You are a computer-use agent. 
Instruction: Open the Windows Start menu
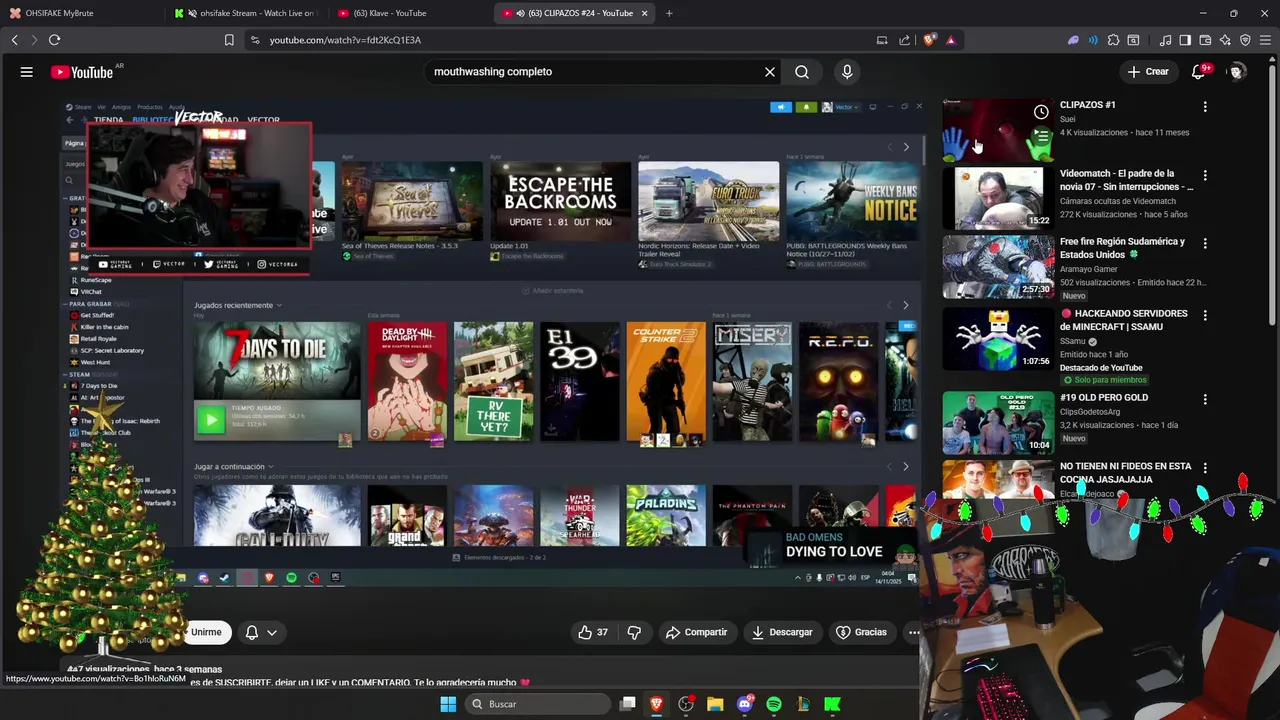tap(448, 704)
